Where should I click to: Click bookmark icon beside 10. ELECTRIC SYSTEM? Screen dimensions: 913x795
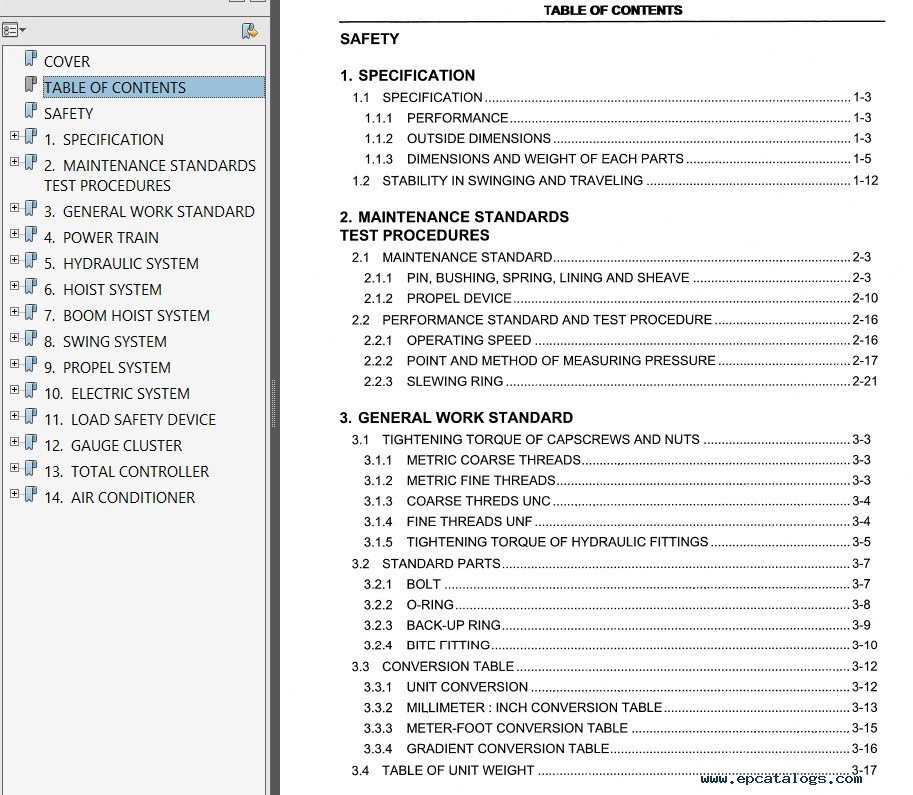coord(31,391)
